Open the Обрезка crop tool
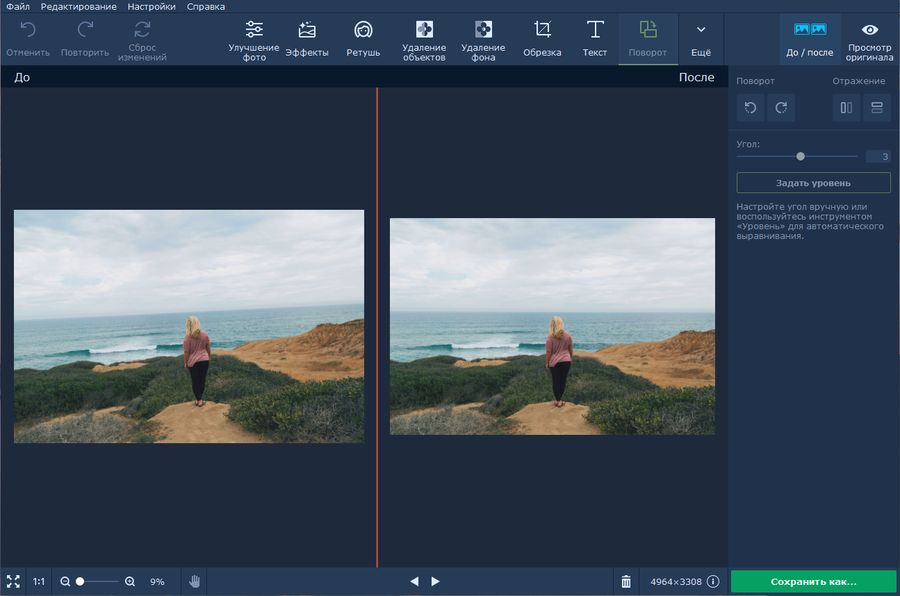The width and height of the screenshot is (900, 596). pyautogui.click(x=542, y=40)
